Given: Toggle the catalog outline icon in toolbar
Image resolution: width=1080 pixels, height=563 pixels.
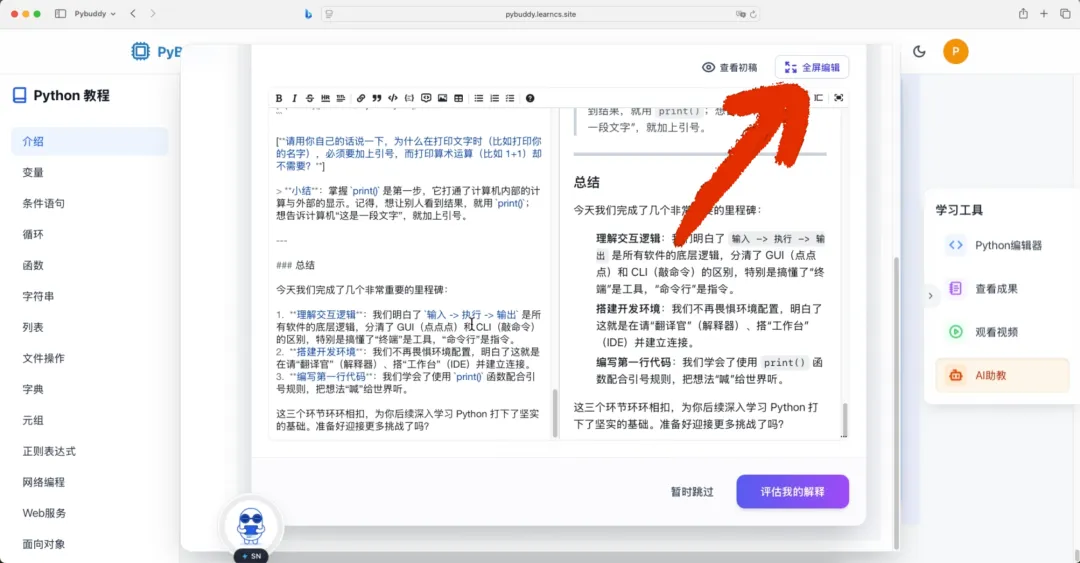Looking at the screenshot, I should point(818,98).
